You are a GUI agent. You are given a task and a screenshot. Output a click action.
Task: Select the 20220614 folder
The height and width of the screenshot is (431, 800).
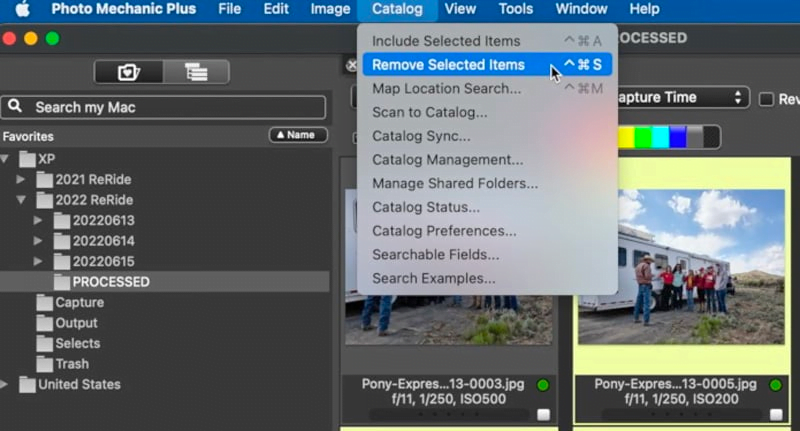point(94,241)
